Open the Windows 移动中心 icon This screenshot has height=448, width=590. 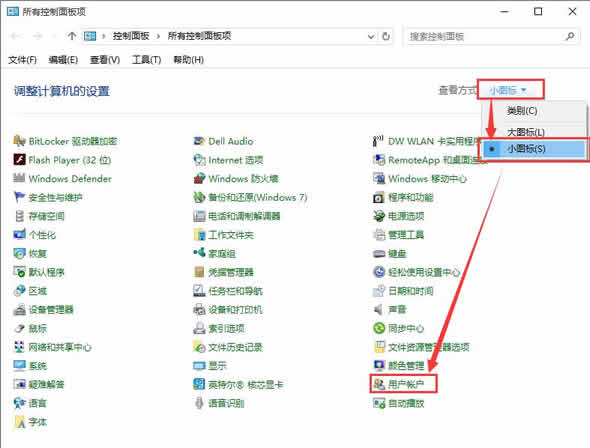tap(379, 178)
